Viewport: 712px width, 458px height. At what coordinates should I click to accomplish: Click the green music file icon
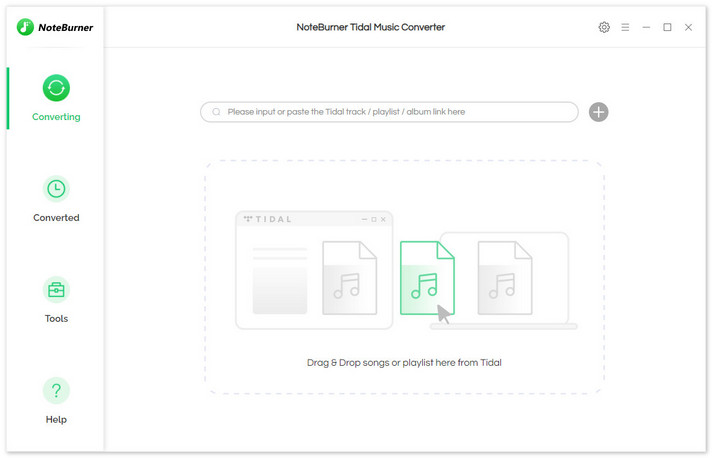pos(427,278)
